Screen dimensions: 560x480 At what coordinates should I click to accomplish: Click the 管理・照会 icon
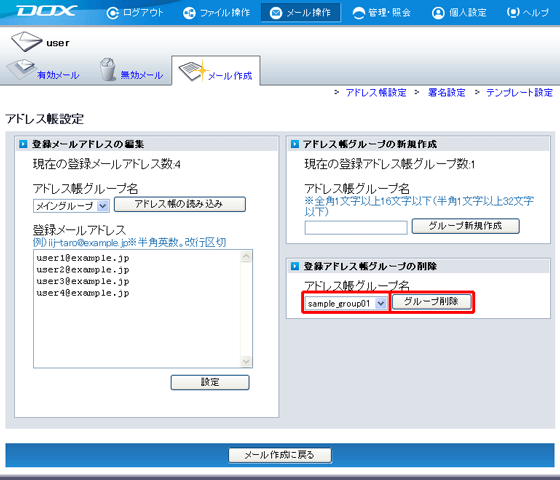(x=359, y=13)
